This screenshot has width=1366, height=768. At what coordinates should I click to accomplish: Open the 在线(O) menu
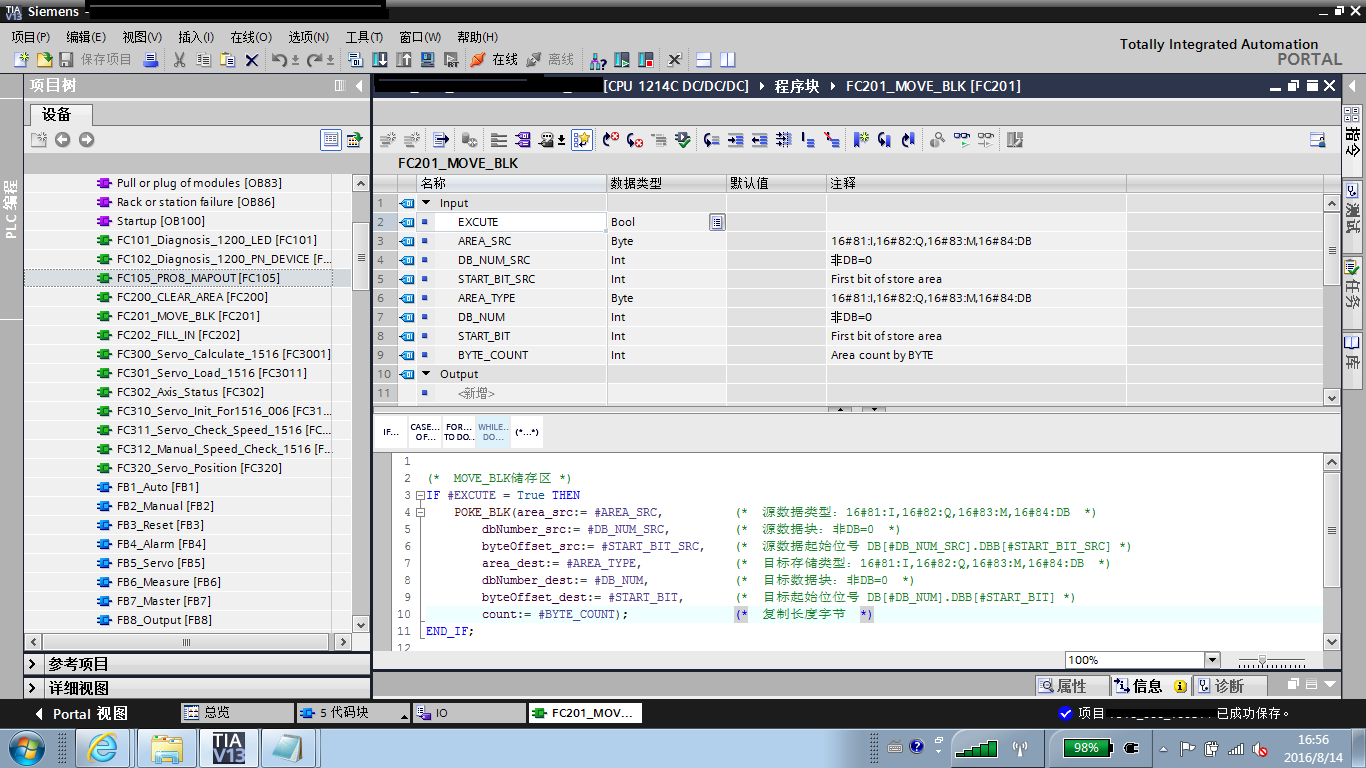(x=251, y=37)
